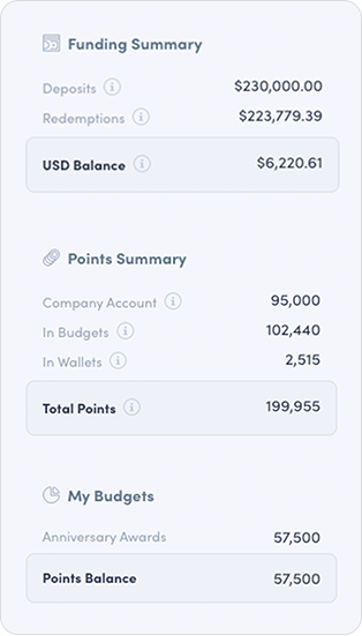This screenshot has width=362, height=636.
Task: Click the info icon beside Redemptions
Action: (141, 117)
